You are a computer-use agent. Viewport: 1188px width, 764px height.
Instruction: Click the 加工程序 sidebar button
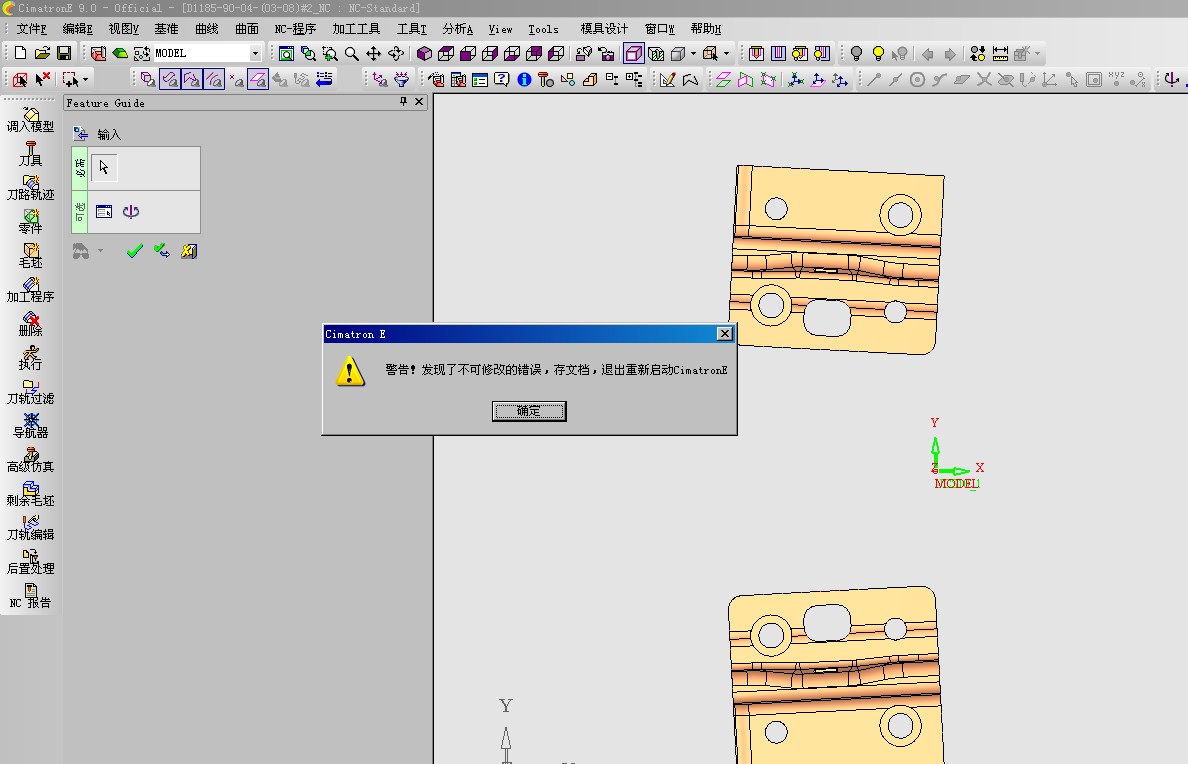[30, 290]
